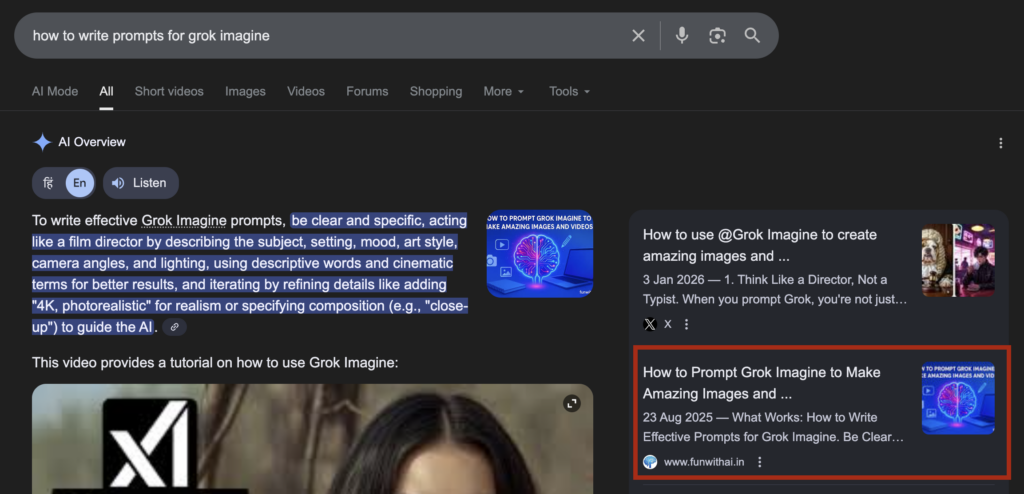Open the Short videos tab
The width and height of the screenshot is (1024, 494).
tap(169, 91)
